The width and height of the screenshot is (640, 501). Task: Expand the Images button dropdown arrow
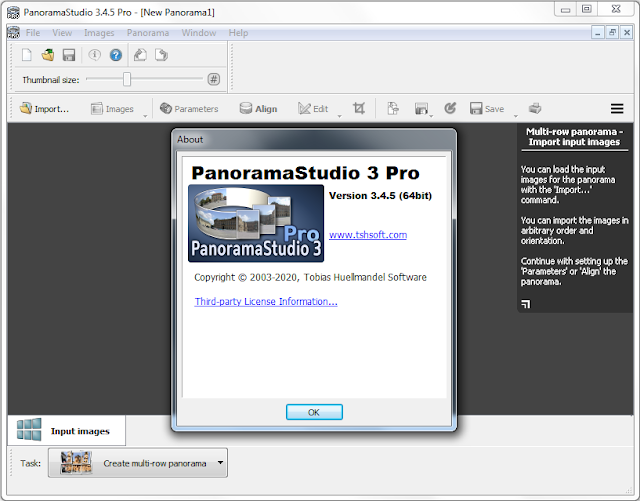(x=145, y=116)
